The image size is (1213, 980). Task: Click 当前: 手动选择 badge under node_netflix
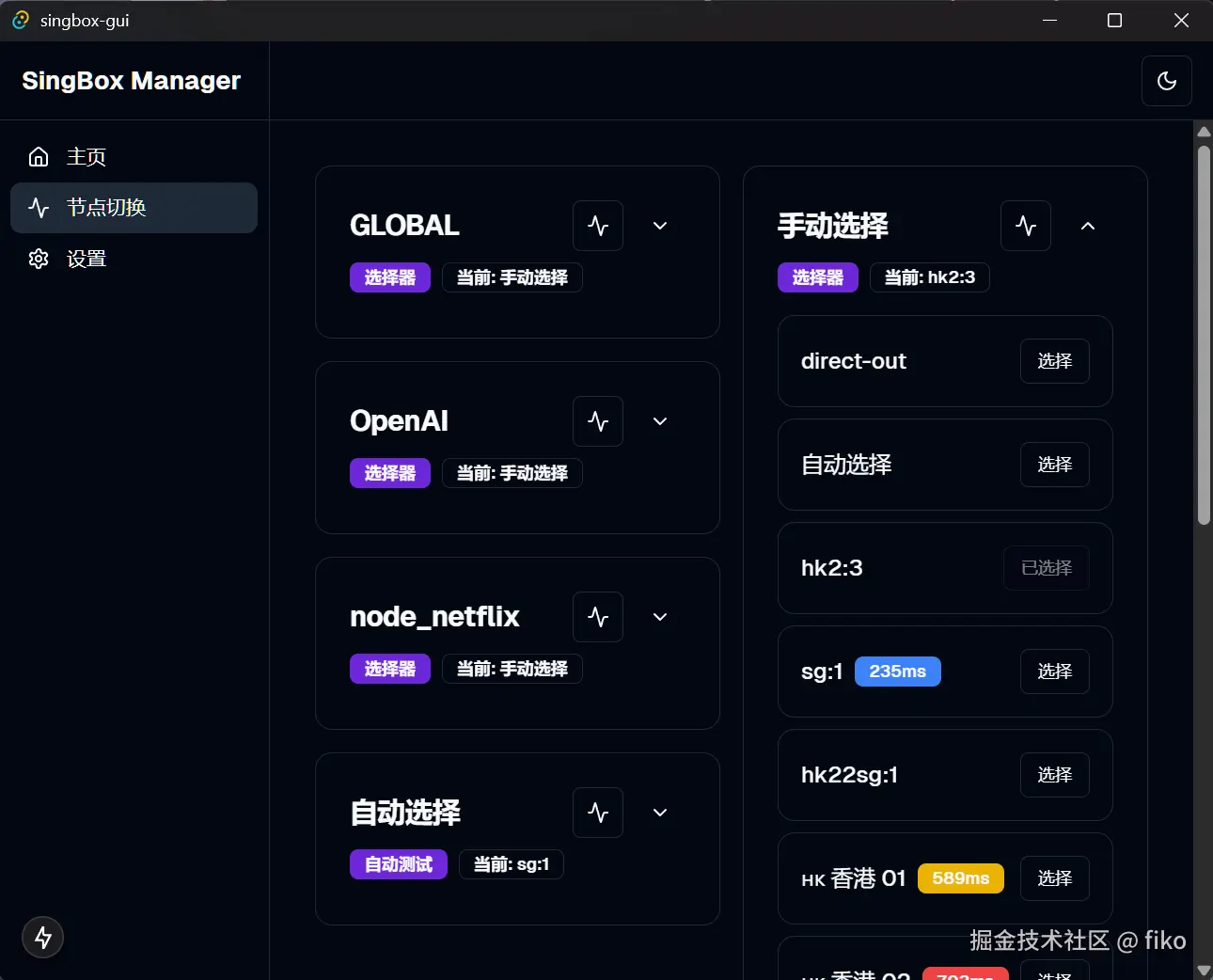point(512,669)
